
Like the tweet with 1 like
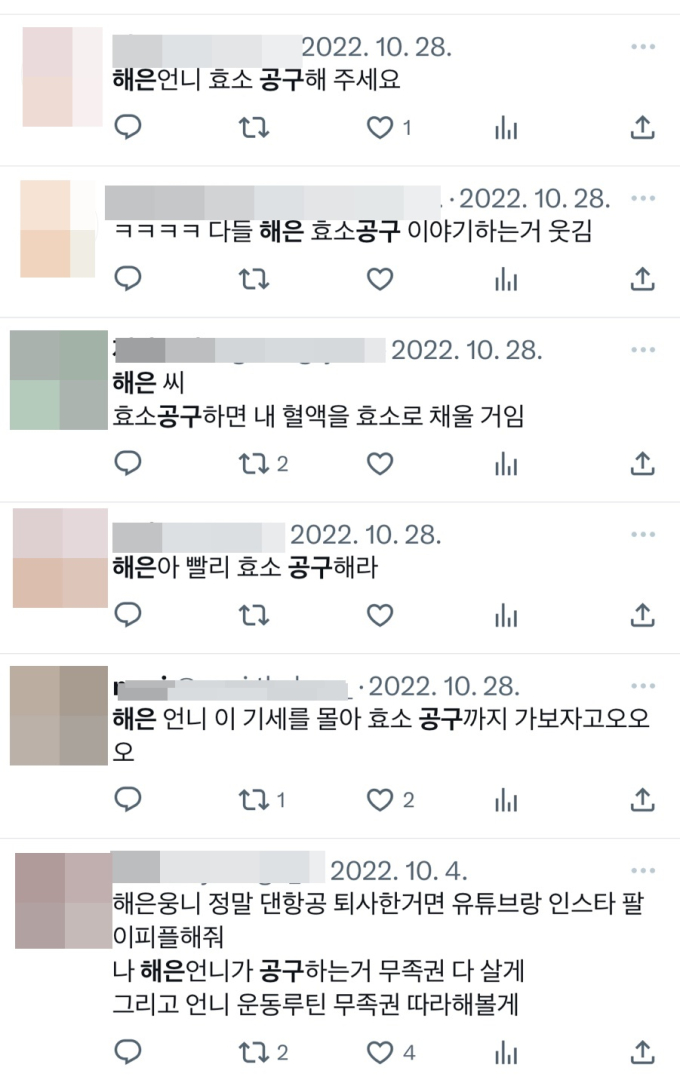tap(379, 127)
